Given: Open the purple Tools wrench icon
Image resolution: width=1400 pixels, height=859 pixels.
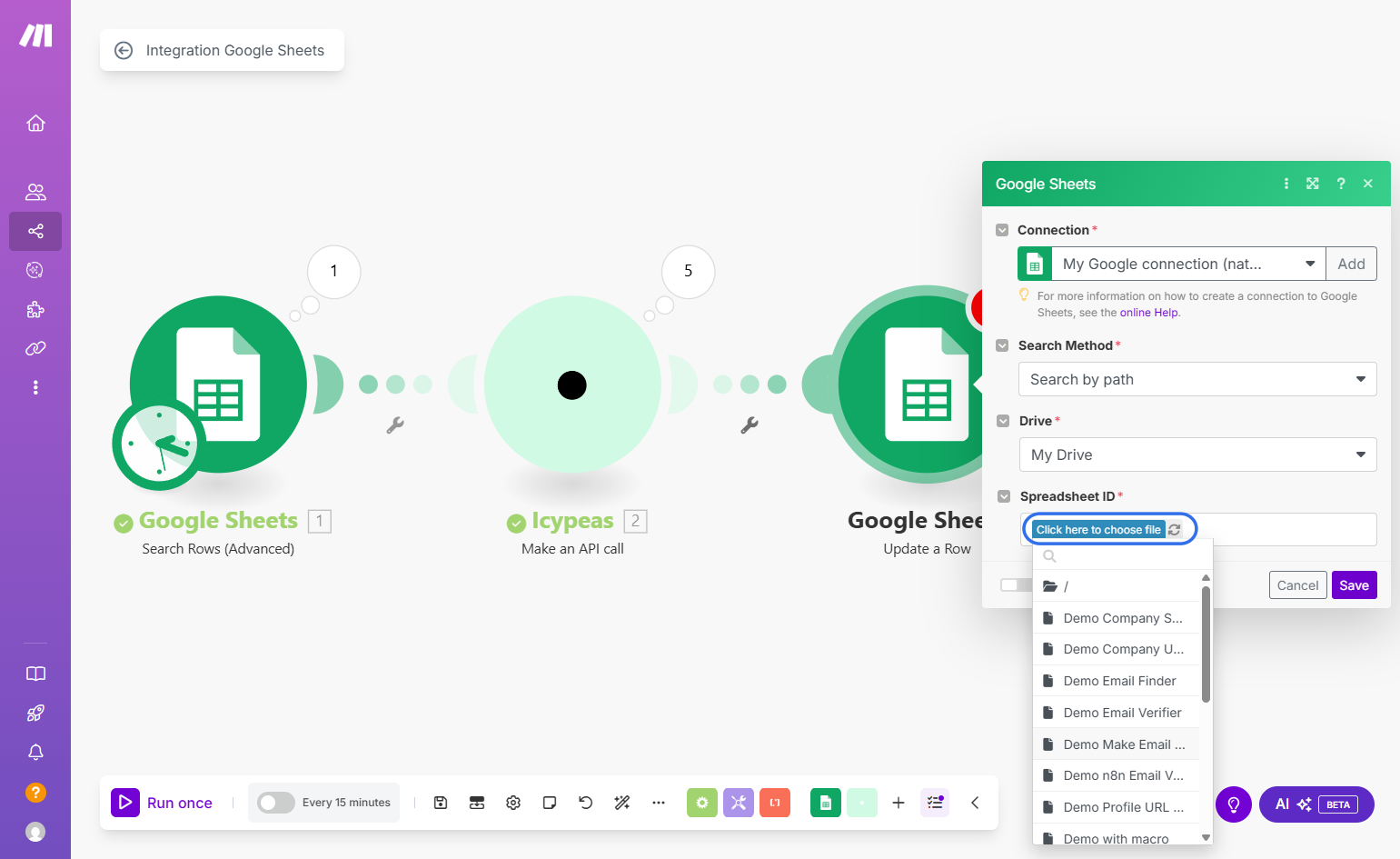Looking at the screenshot, I should pyautogui.click(x=739, y=803).
